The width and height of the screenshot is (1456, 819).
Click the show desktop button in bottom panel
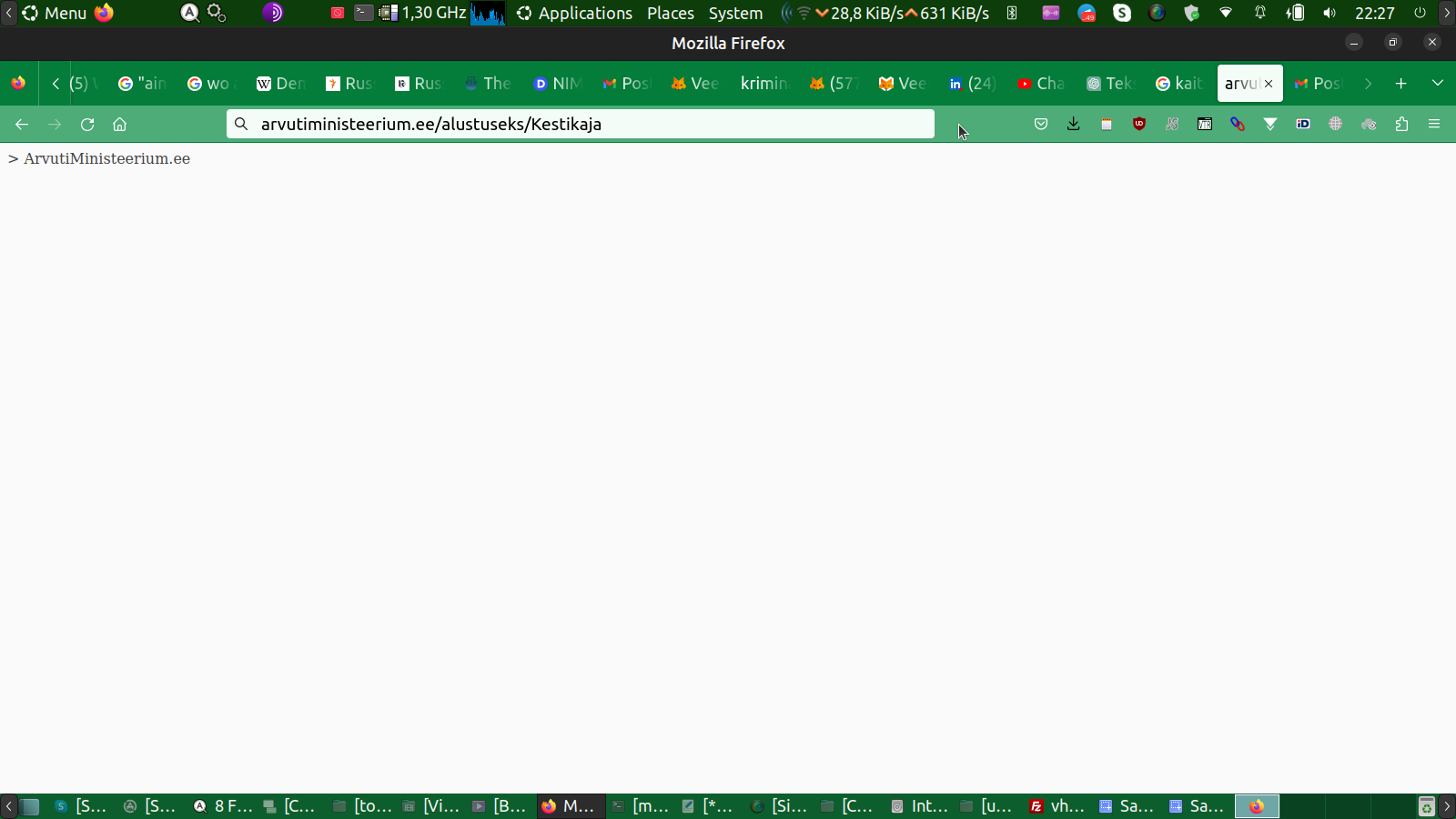click(x=30, y=806)
